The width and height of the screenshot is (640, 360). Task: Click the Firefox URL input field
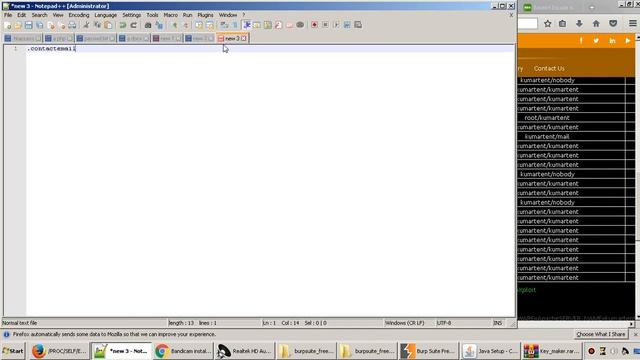pos(527,24)
